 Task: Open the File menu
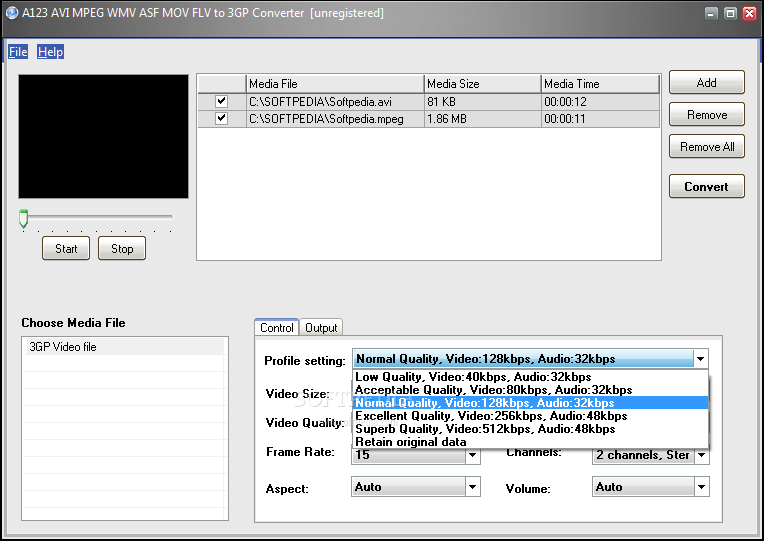[18, 52]
